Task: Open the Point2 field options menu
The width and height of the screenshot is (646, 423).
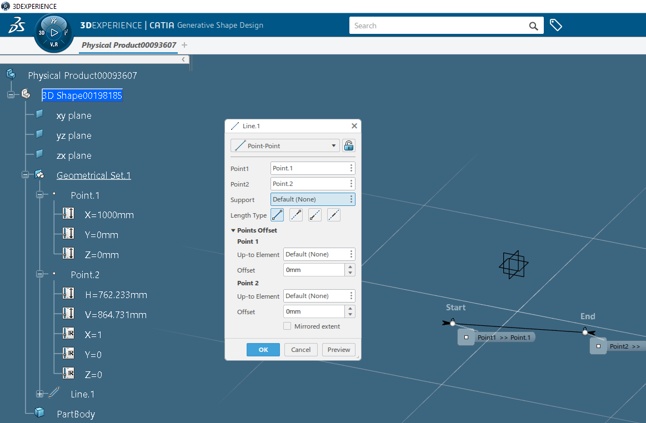Action: point(351,184)
